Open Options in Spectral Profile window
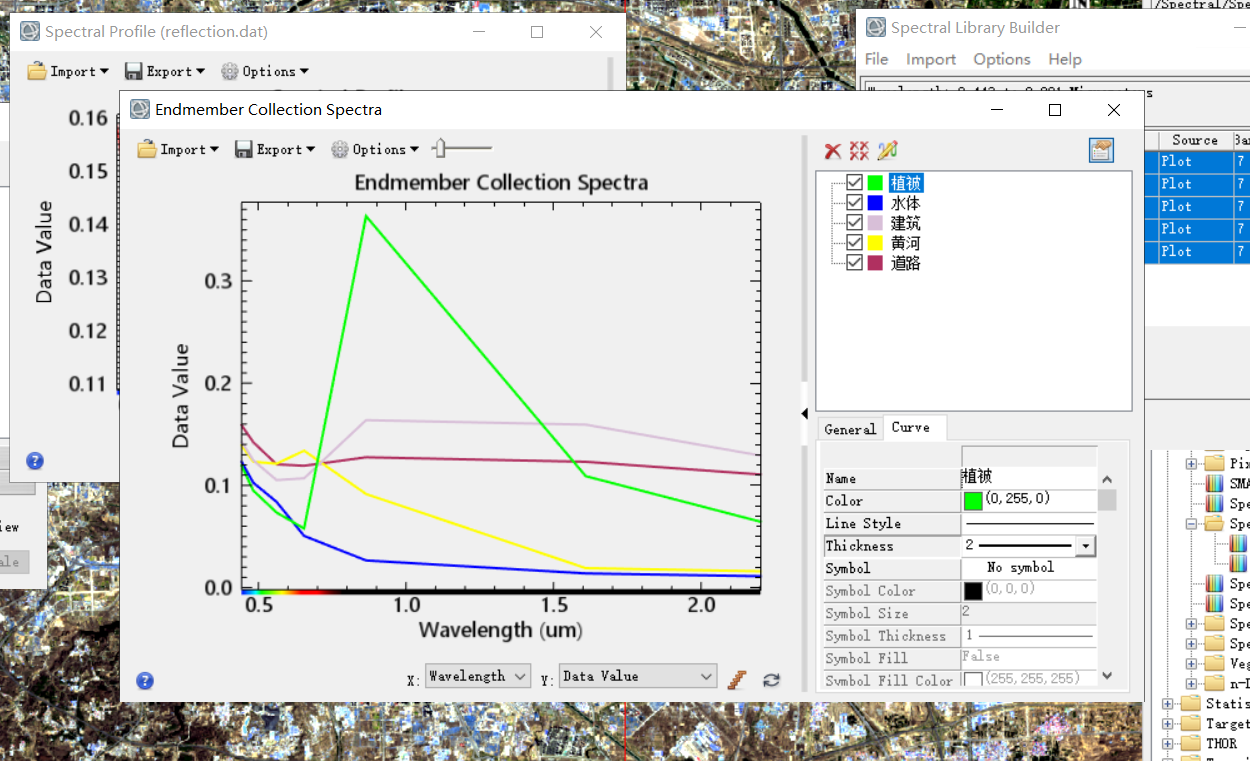1250x761 pixels. click(x=264, y=71)
